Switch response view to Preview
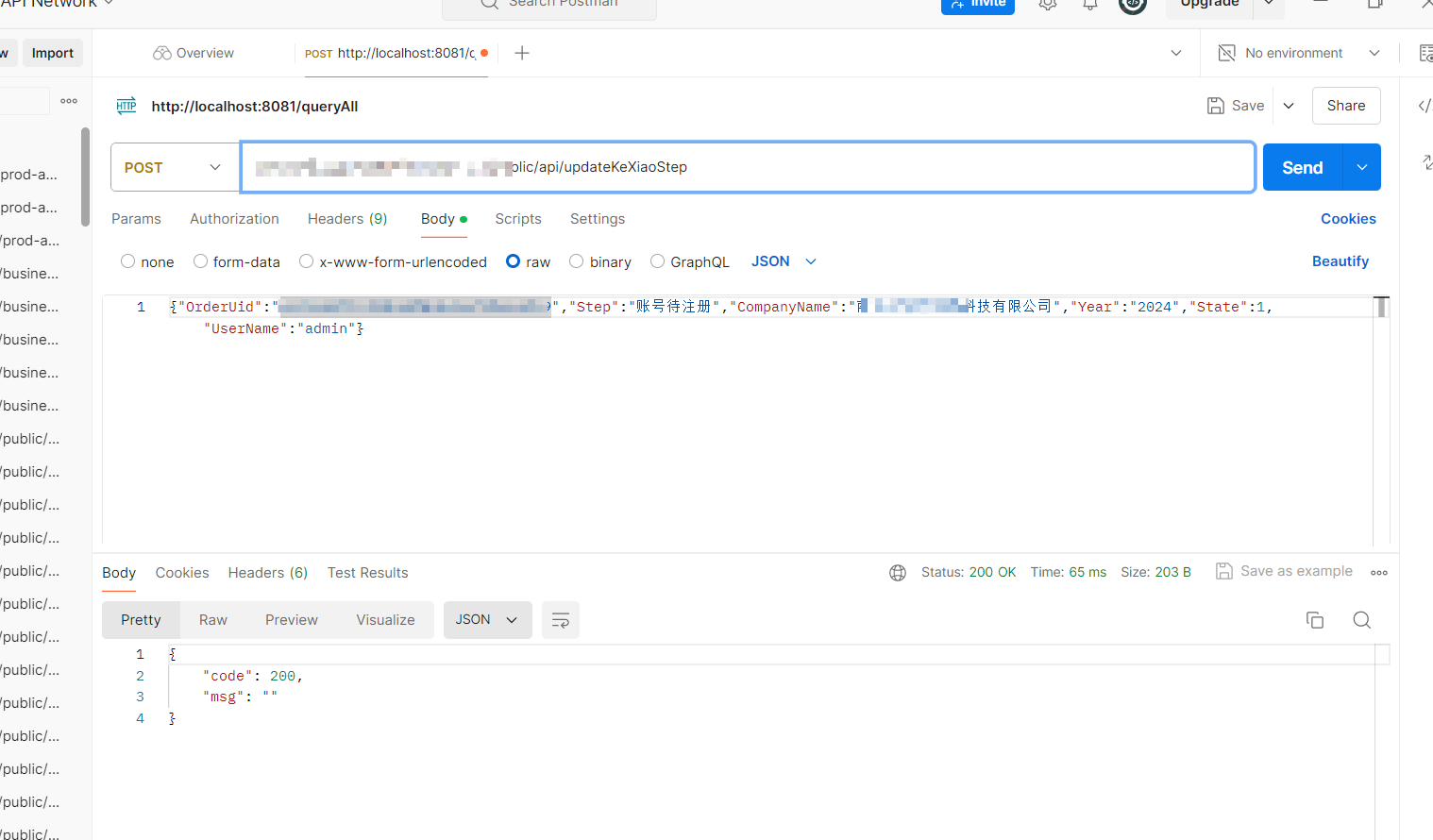 pyautogui.click(x=292, y=620)
